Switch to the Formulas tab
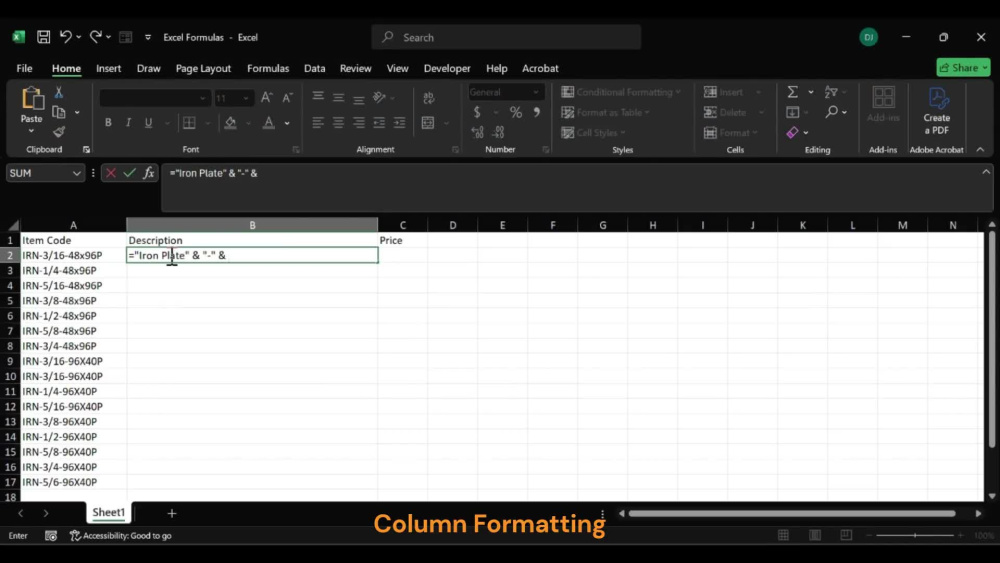 tap(268, 68)
